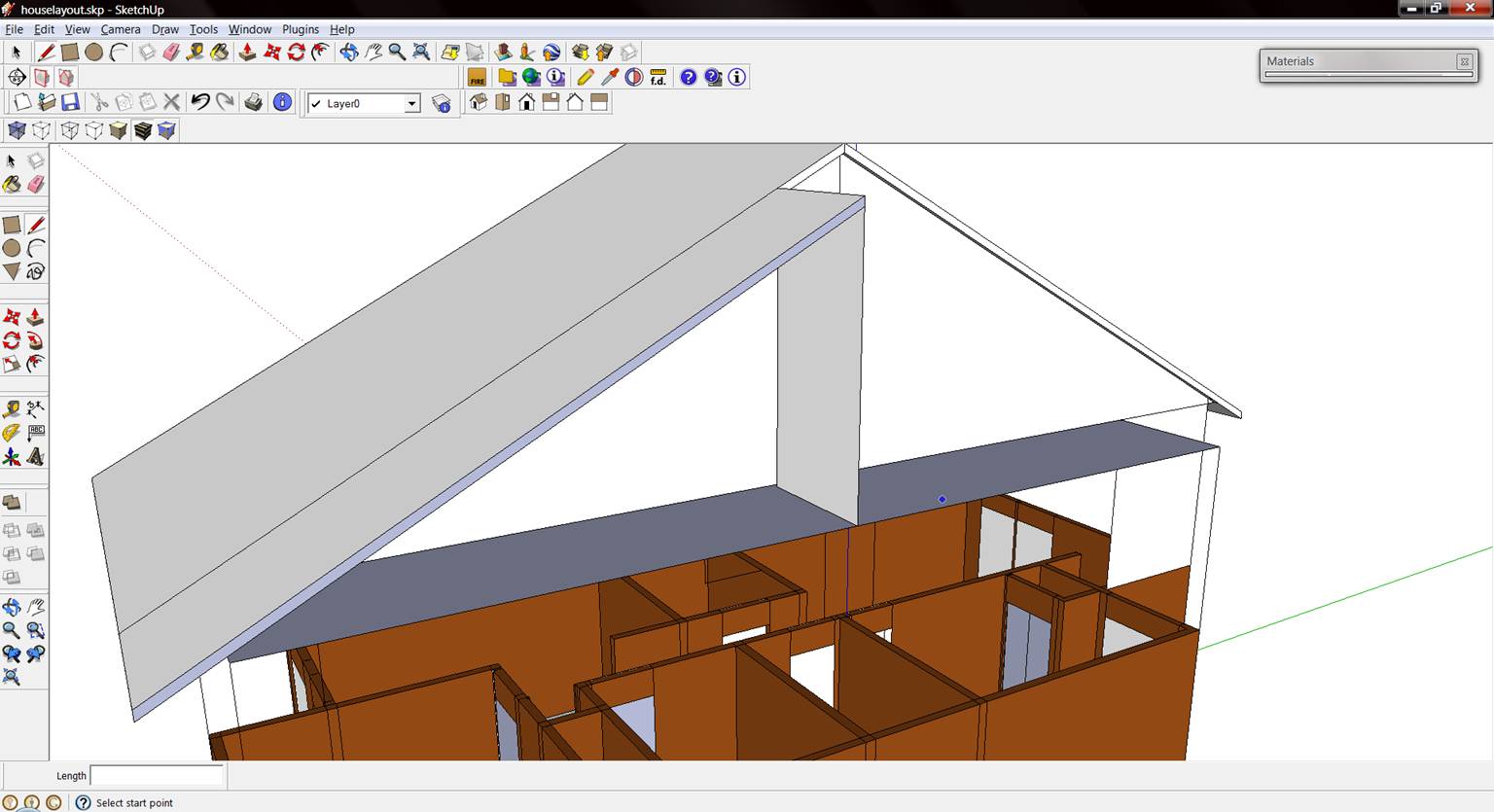Select the Section Plane tool

pos(17,77)
